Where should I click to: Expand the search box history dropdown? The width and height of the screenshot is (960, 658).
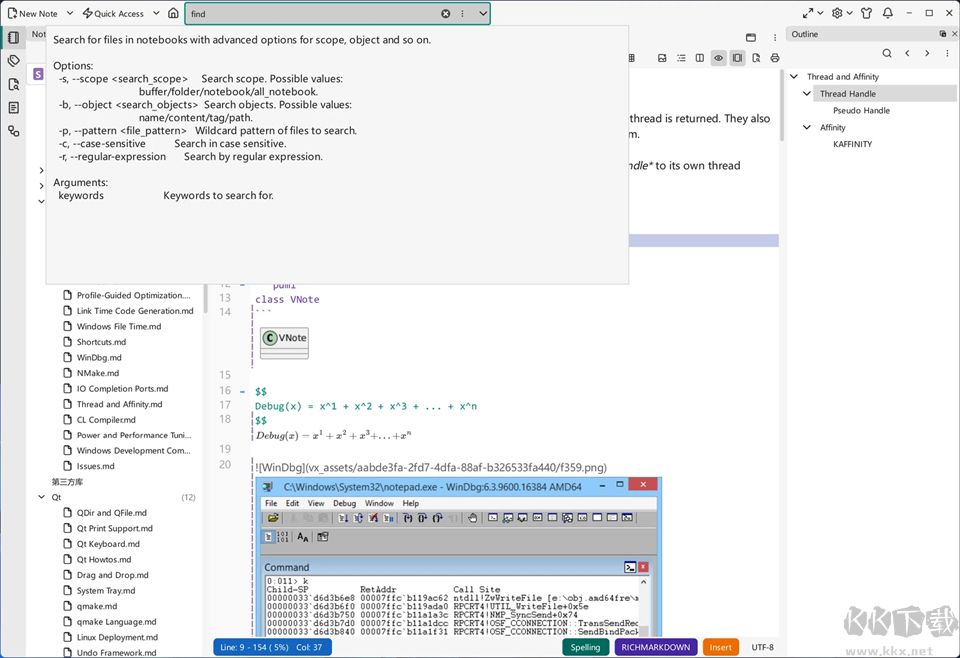click(x=483, y=13)
